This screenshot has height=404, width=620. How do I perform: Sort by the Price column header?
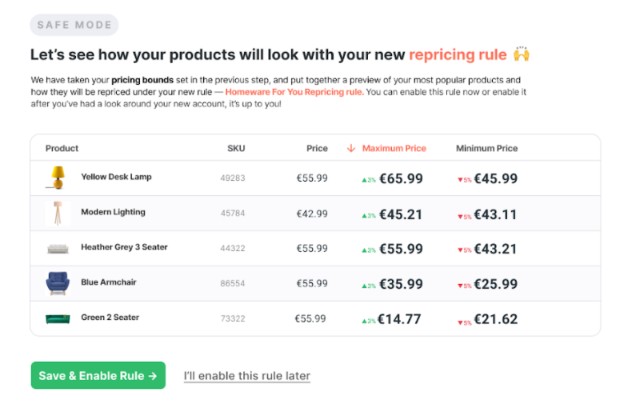click(x=317, y=148)
